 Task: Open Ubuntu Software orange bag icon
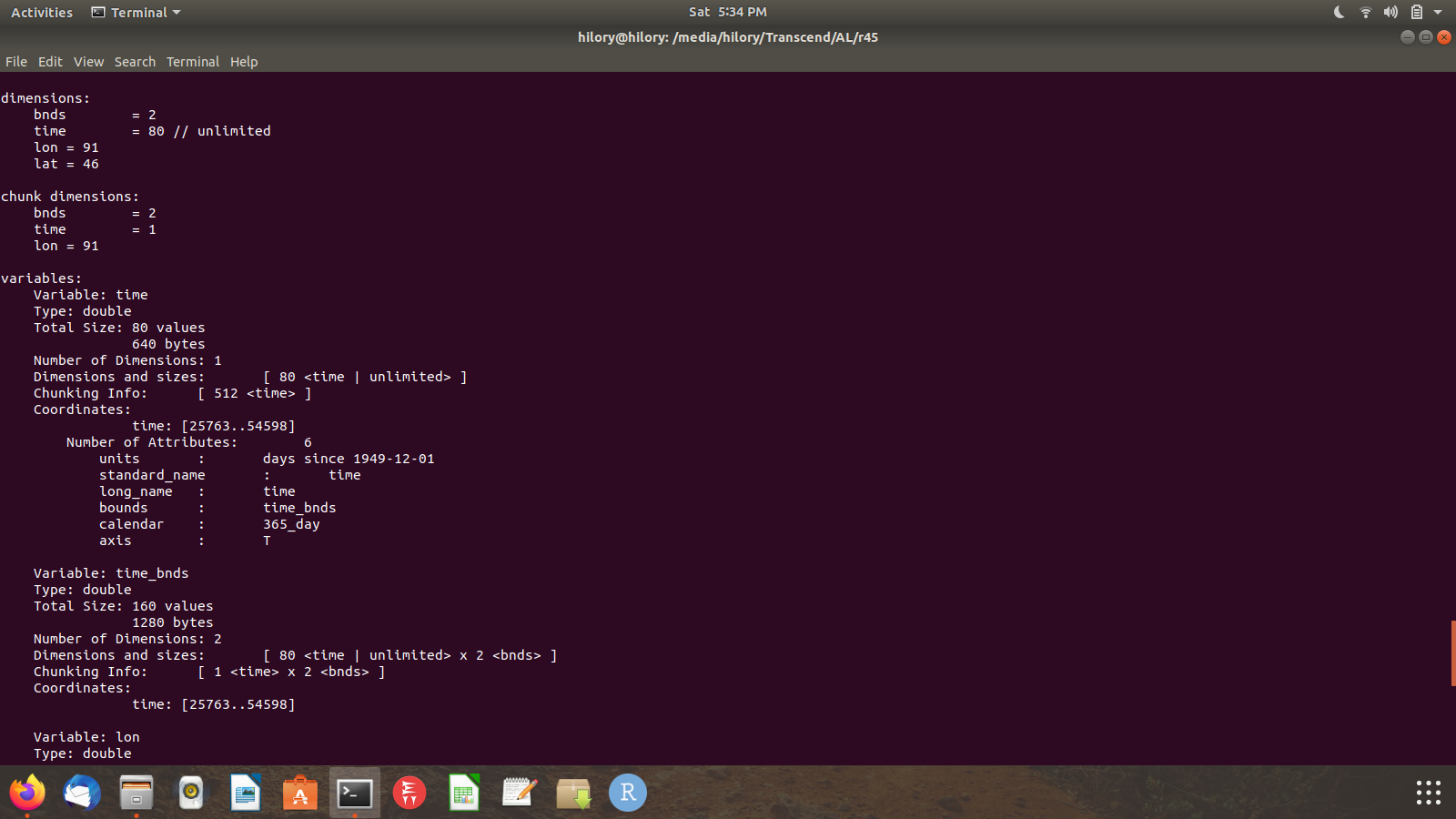[300, 793]
